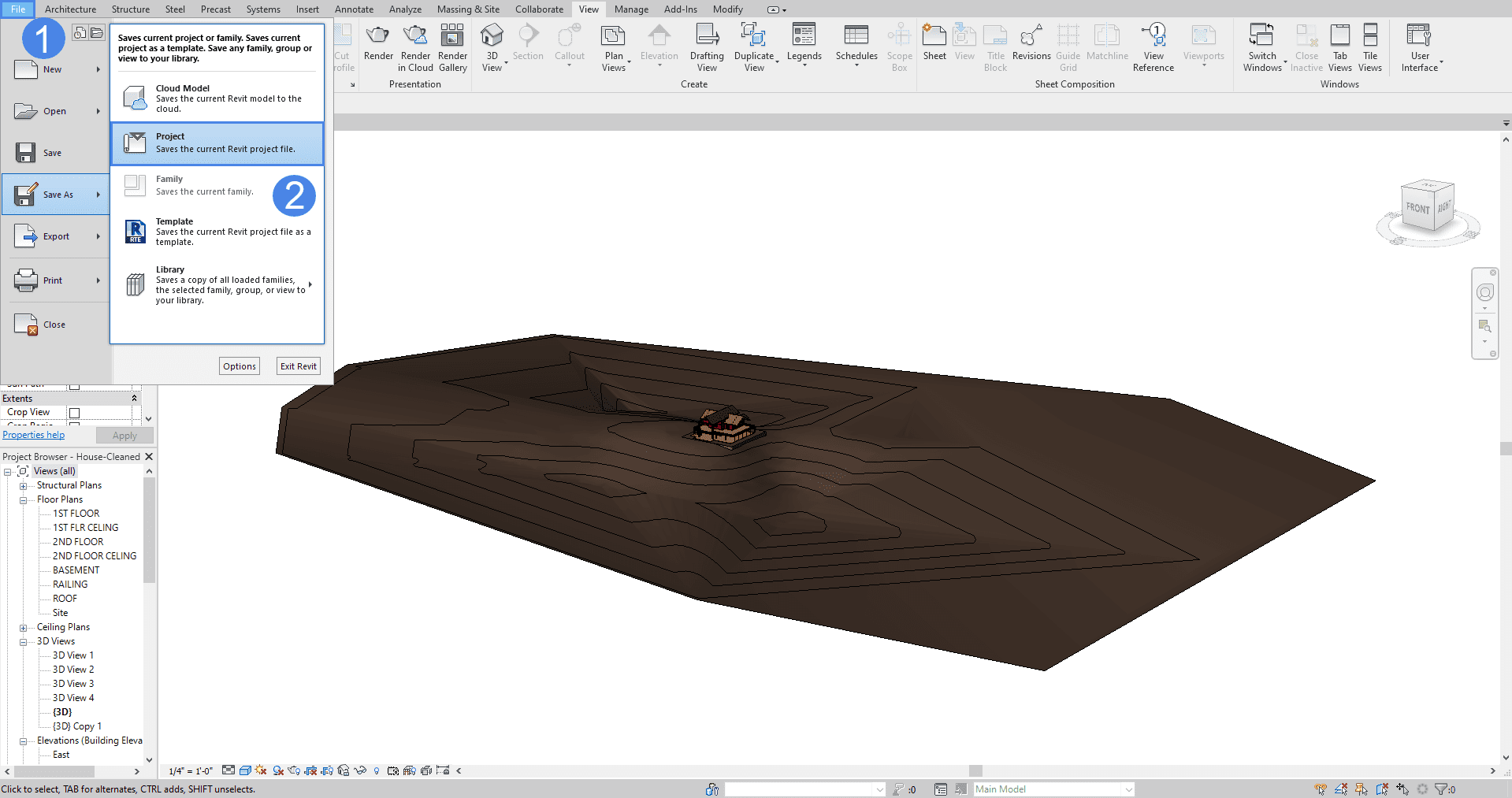Click the FRONT face of ViewCube

point(1418,209)
